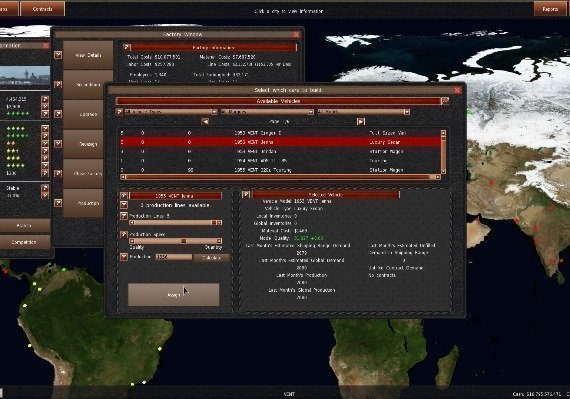Click right Quantity arrow of Production Speed slider
570x399 pixels.
click(x=219, y=241)
